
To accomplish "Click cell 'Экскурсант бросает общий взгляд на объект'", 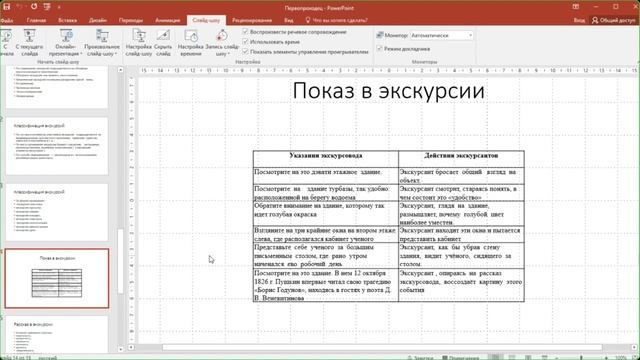I will pos(461,176).
